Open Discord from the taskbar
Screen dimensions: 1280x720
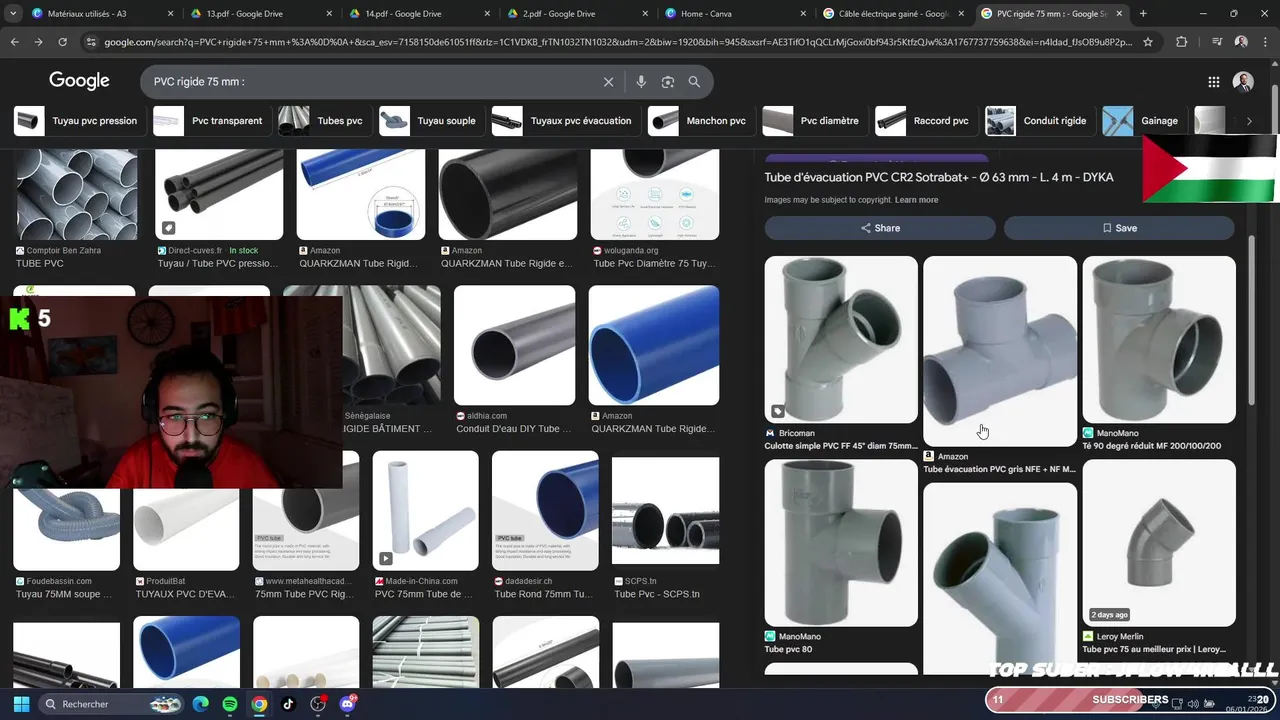[x=348, y=704]
